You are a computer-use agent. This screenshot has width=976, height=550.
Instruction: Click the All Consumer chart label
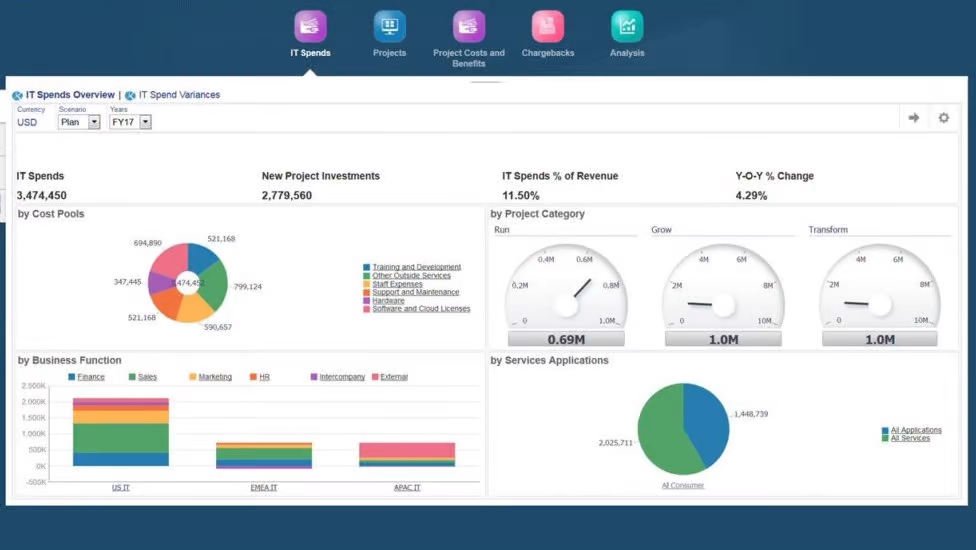683,486
